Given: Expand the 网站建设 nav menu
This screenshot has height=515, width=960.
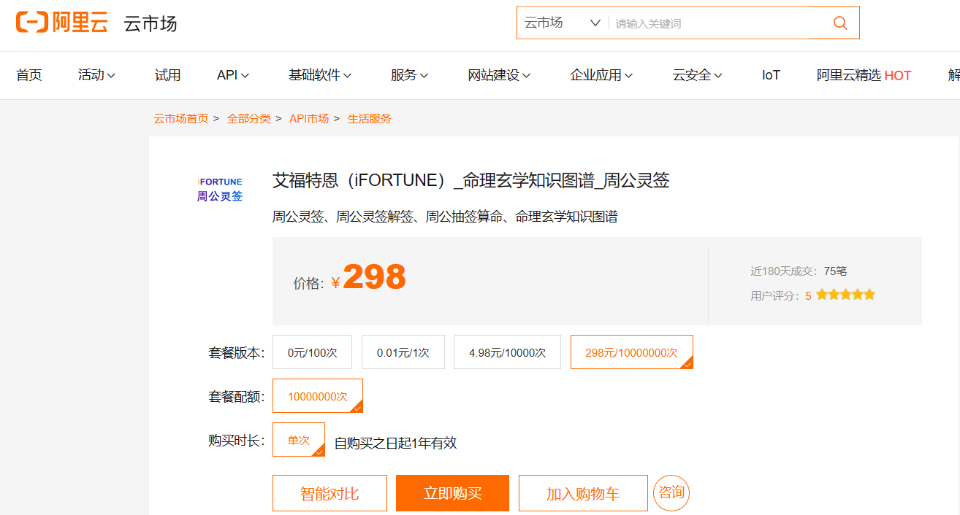Looking at the screenshot, I should 499,75.
